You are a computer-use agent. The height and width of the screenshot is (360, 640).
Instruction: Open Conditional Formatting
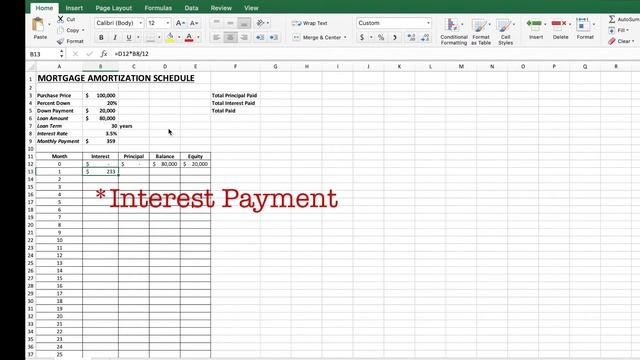453,31
